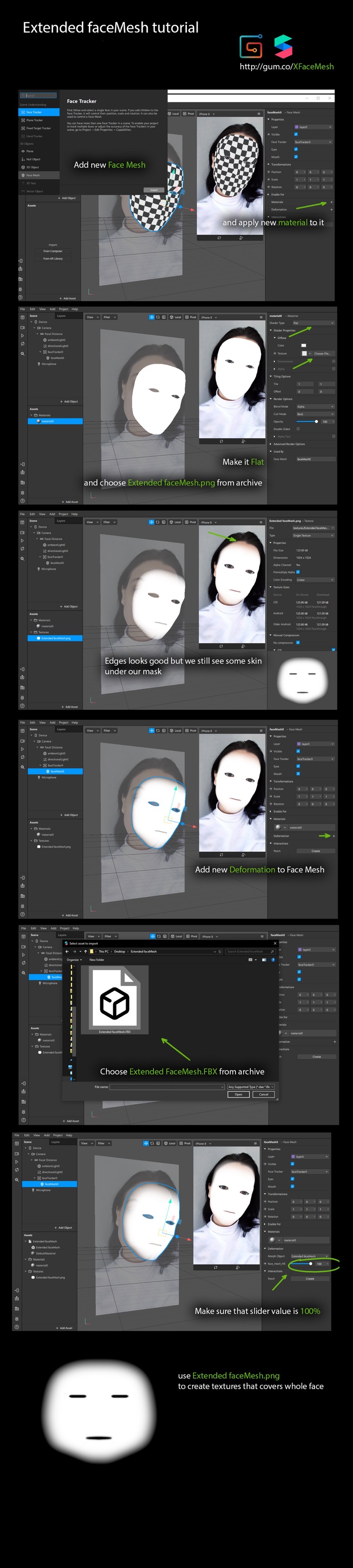Open Help menu in 'Make it Flat' screenshot
The width and height of the screenshot is (353, 1568).
click(x=75, y=309)
